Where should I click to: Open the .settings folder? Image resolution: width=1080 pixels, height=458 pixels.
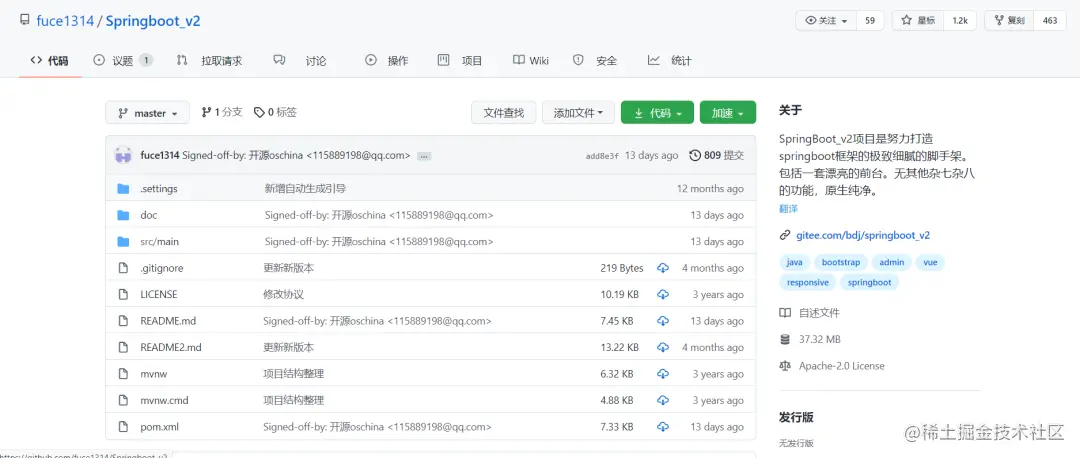(158, 189)
